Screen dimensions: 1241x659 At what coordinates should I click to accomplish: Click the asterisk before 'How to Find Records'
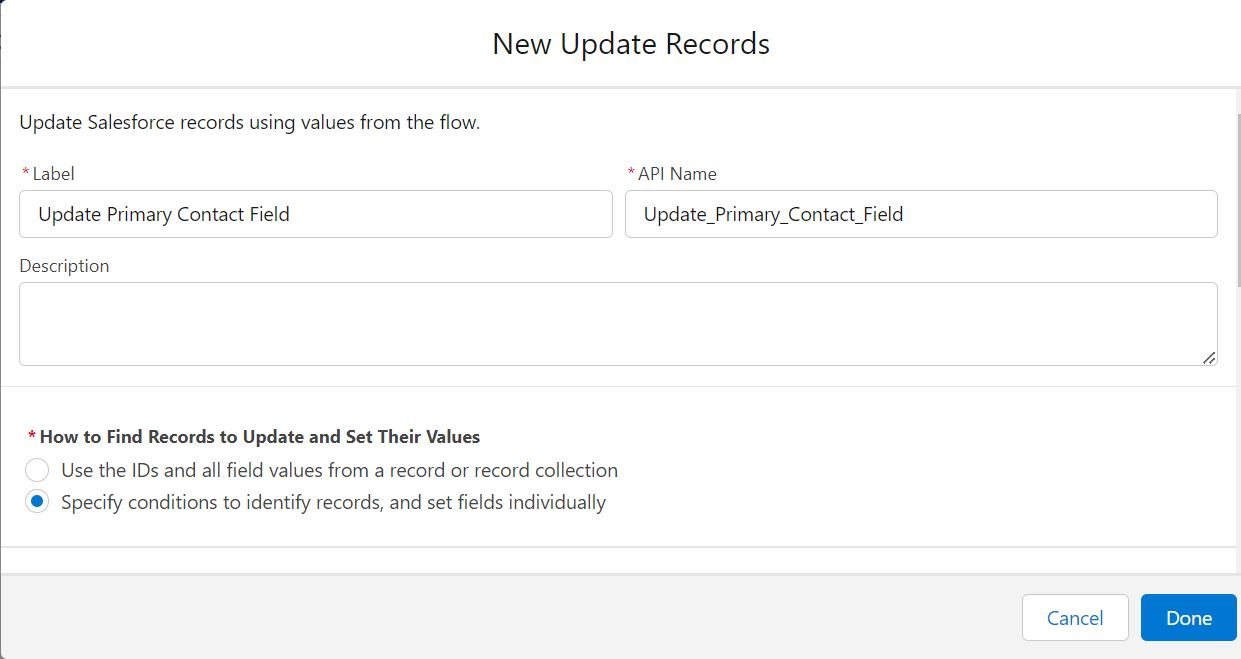point(32,437)
